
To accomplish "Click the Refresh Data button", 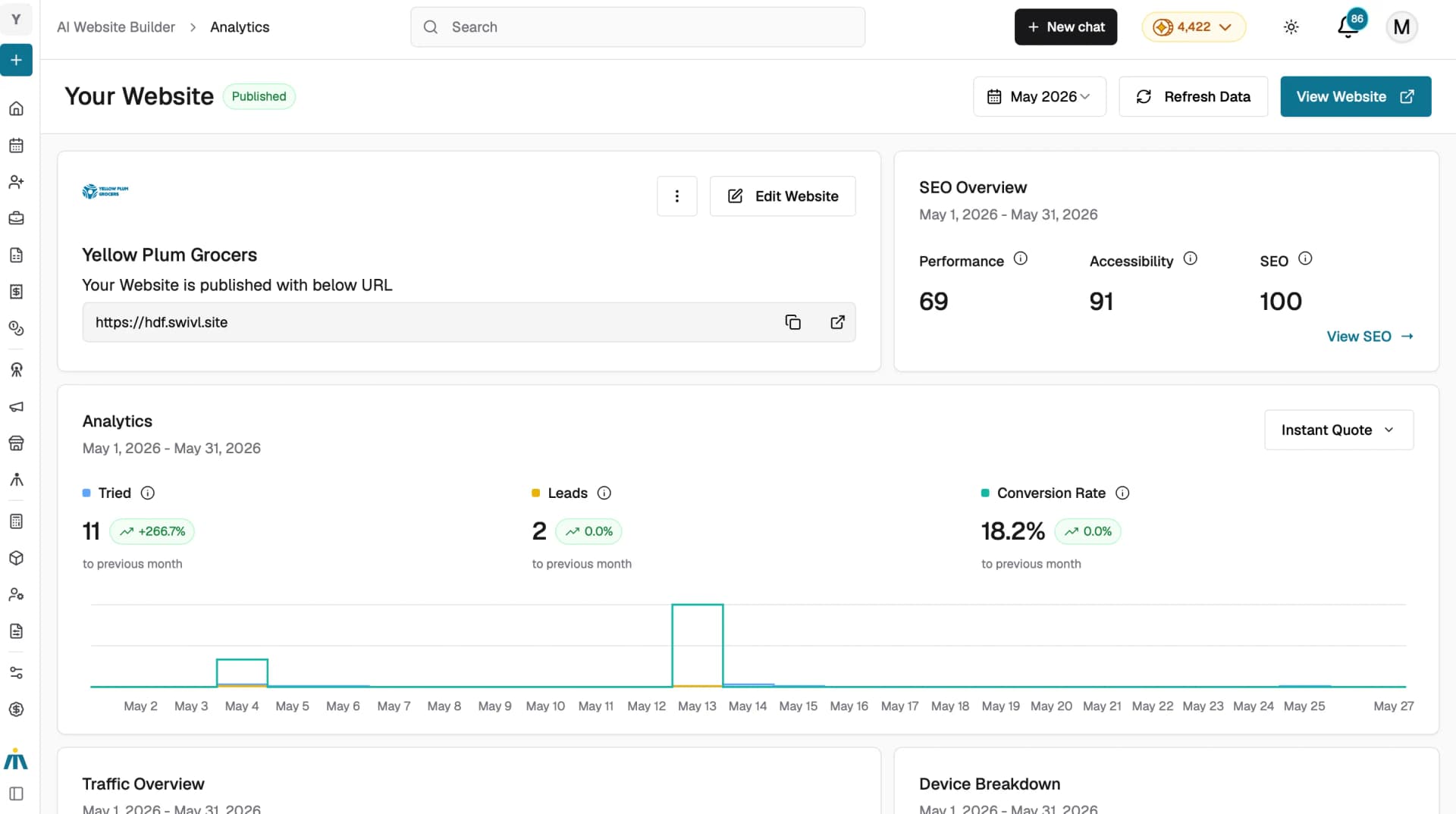I will (x=1193, y=96).
